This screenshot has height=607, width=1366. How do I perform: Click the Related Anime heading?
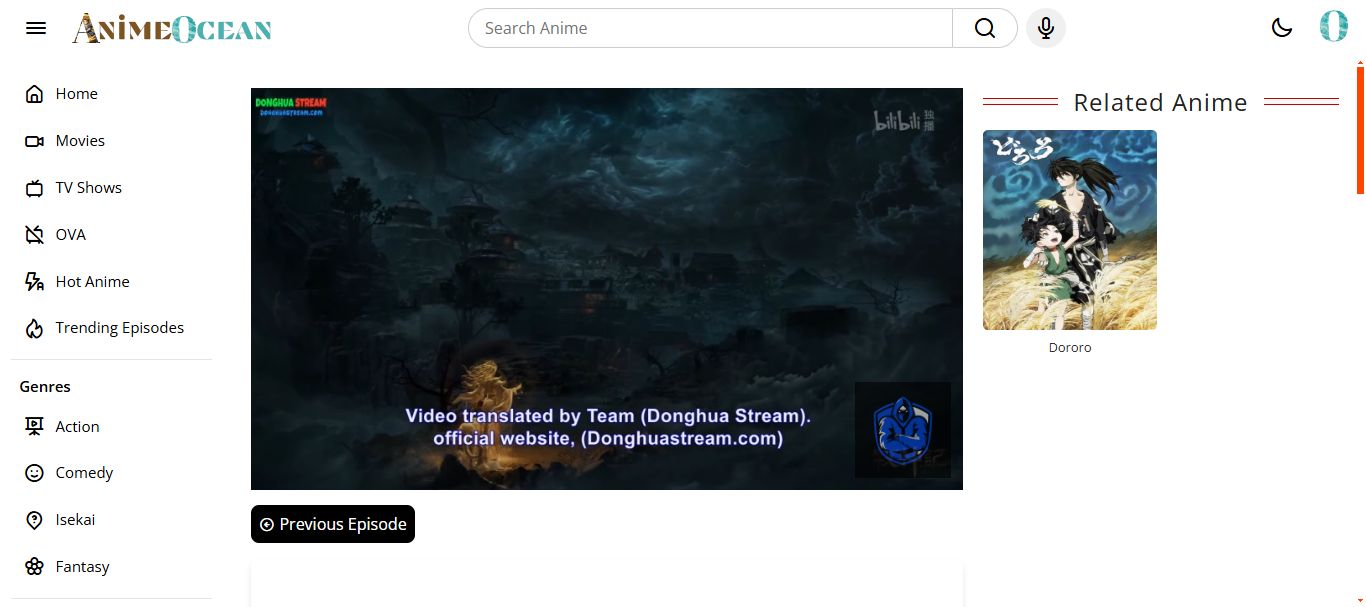point(1160,102)
